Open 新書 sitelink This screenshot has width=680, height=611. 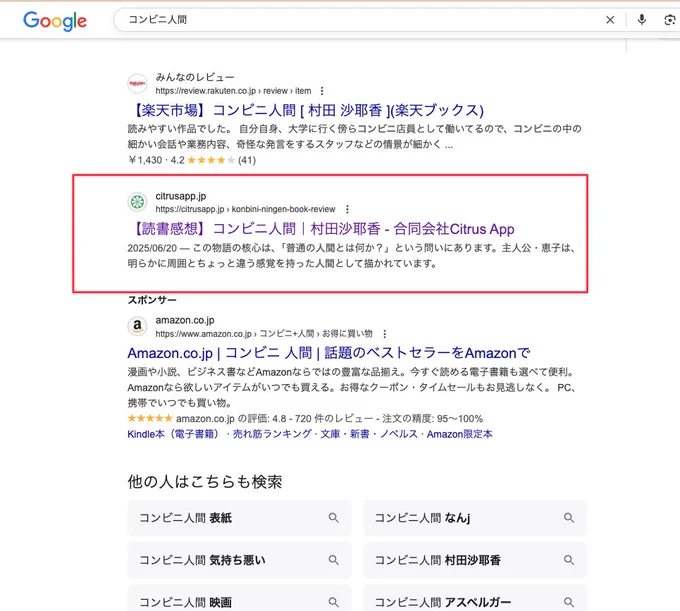(360, 434)
